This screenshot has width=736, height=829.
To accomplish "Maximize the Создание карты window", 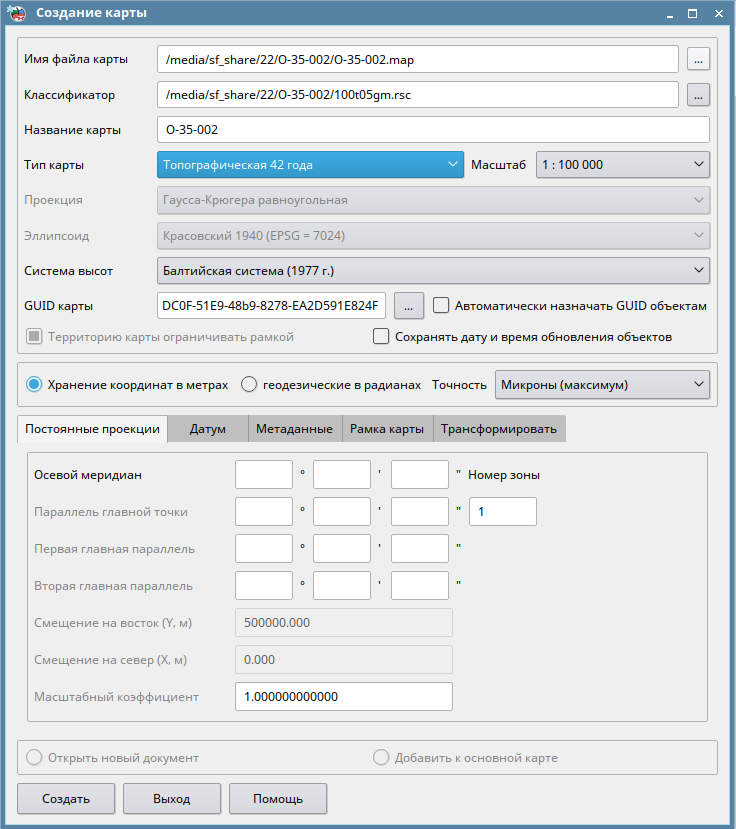I will click(x=692, y=13).
